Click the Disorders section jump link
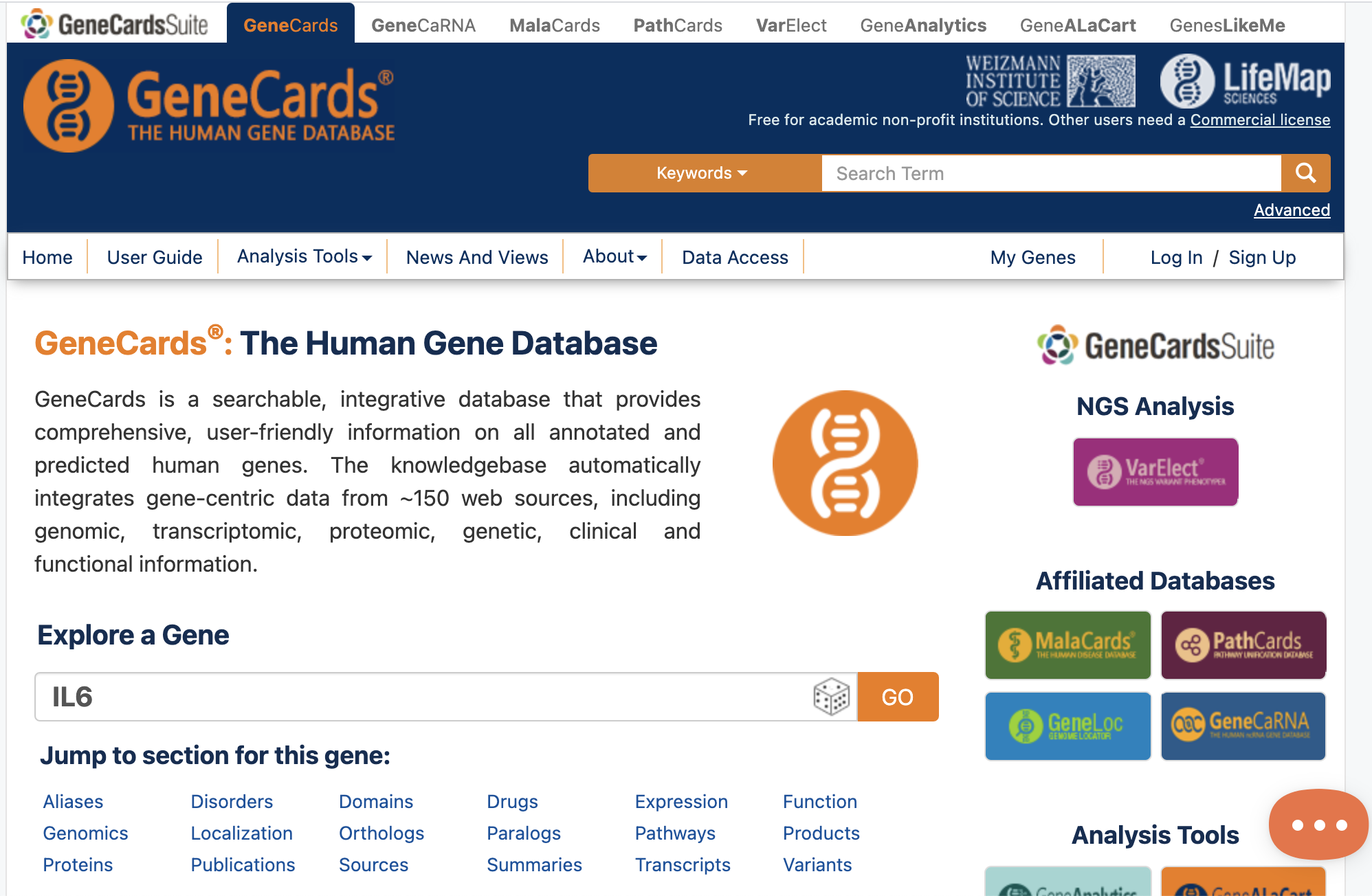This screenshot has width=1372, height=896. 231,801
